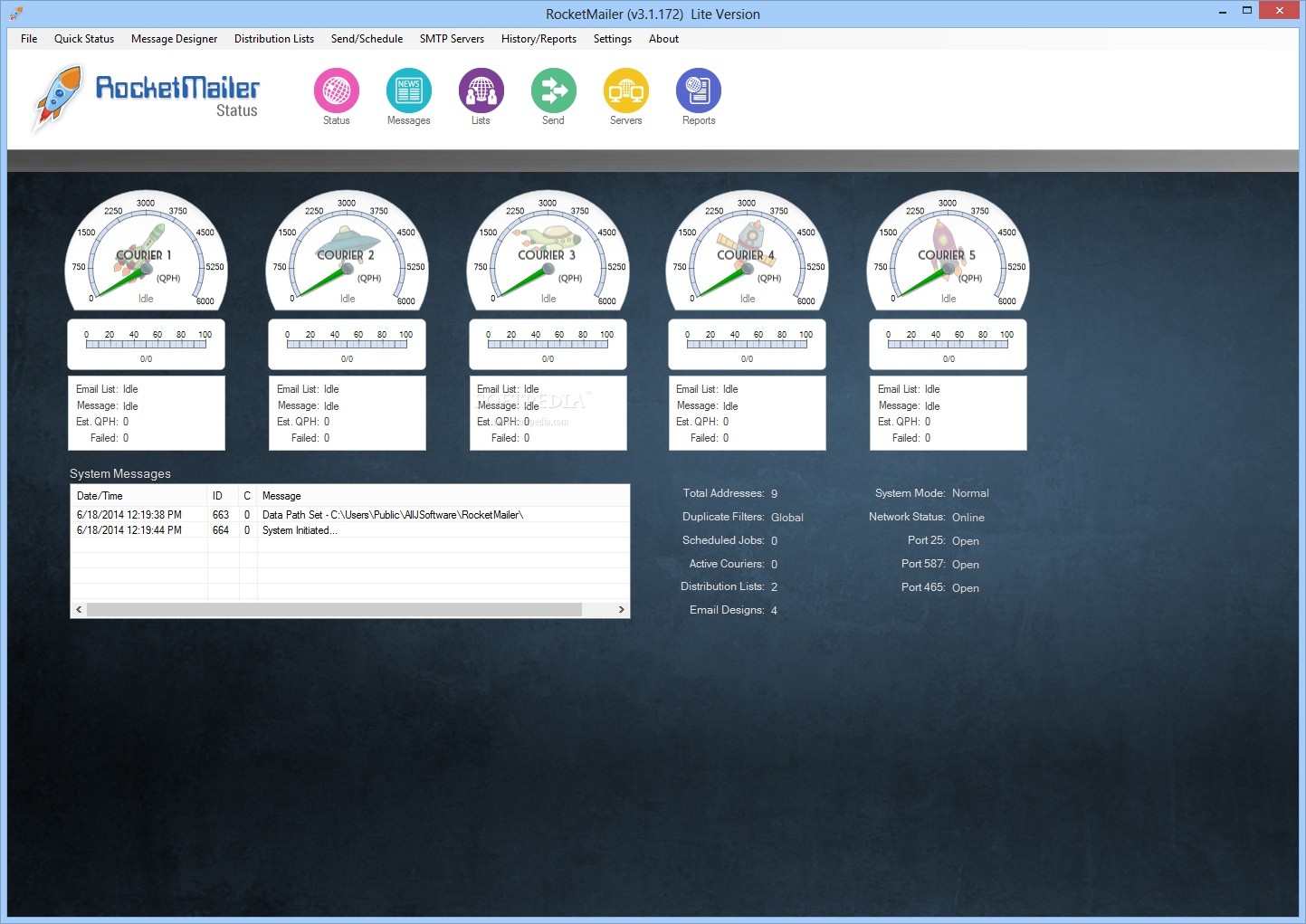Image resolution: width=1306 pixels, height=924 pixels.
Task: Select the C column header
Action: (x=248, y=496)
